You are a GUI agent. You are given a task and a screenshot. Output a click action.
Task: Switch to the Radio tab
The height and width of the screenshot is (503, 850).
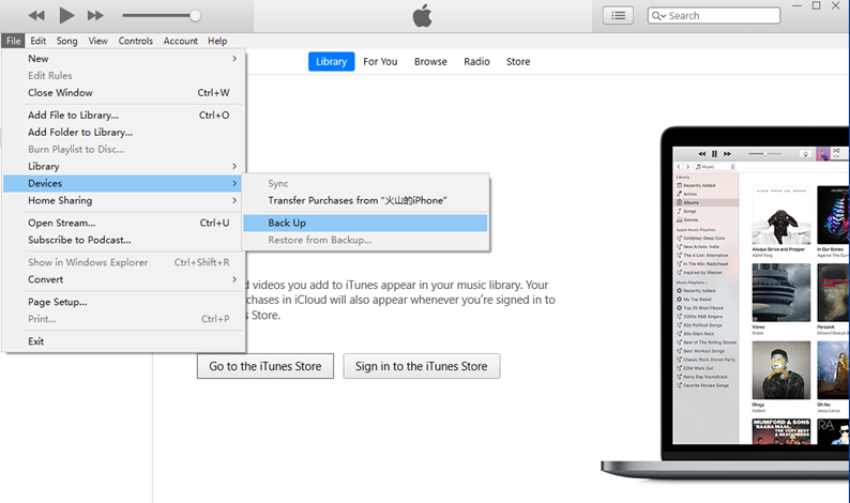(476, 62)
